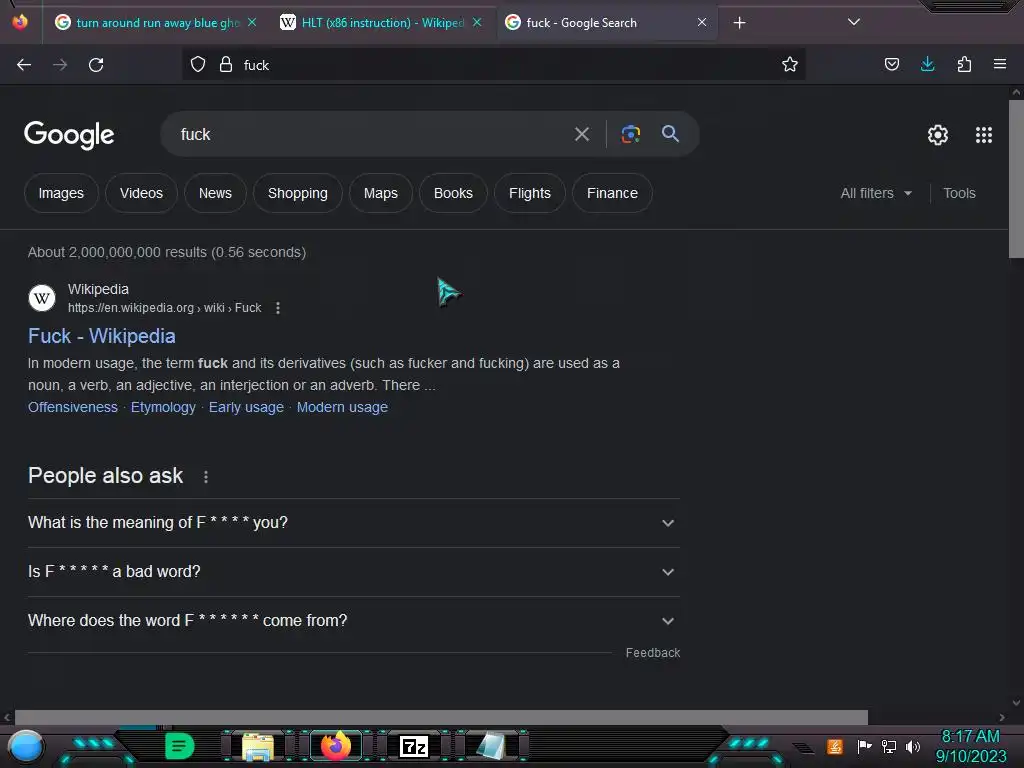Filter results by News
Image resolution: width=1024 pixels, height=768 pixels.
215,193
